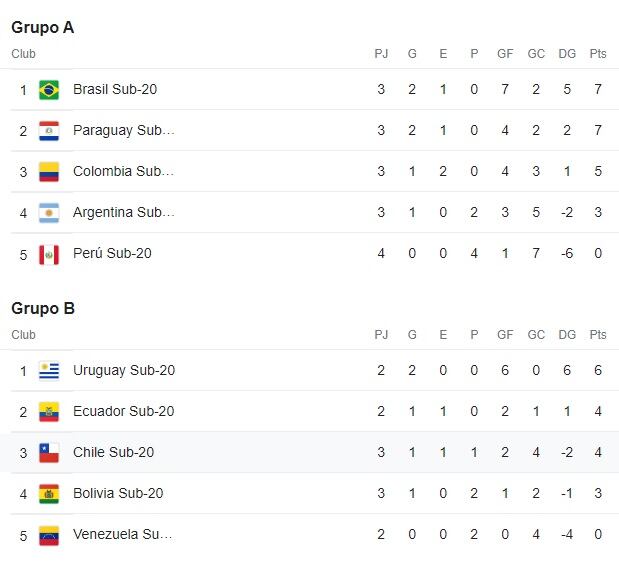Screen dimensions: 619x578
Task: Click the Ecuador flag icon
Action: pos(49,412)
